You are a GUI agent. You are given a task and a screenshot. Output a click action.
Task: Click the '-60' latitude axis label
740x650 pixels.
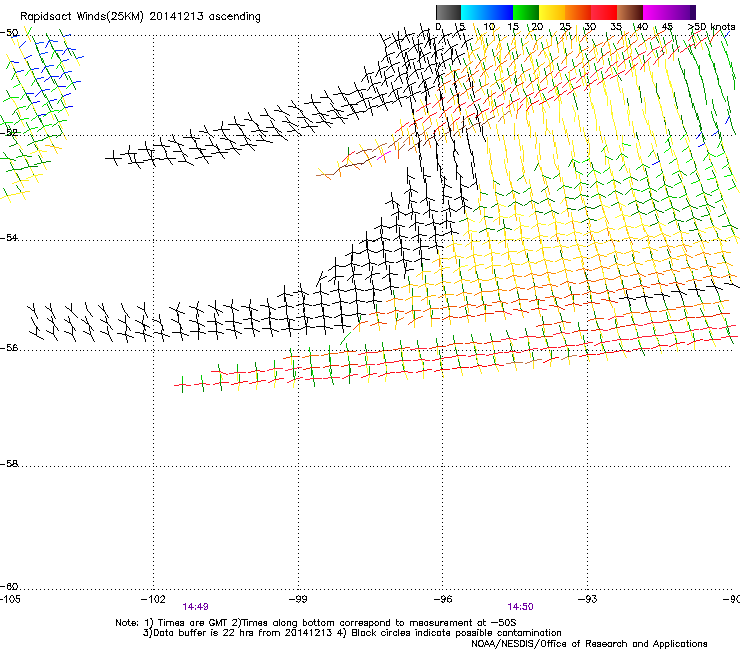pyautogui.click(x=9, y=586)
